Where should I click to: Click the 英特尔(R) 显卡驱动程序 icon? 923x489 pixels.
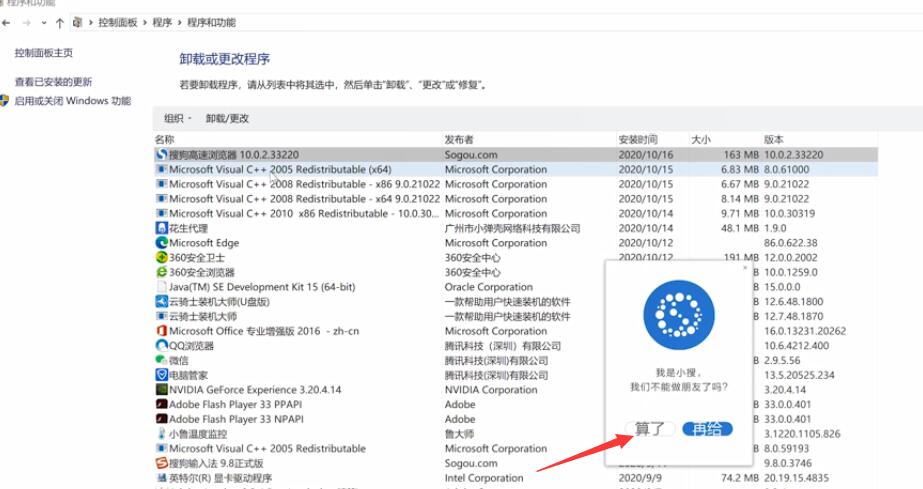[161, 478]
